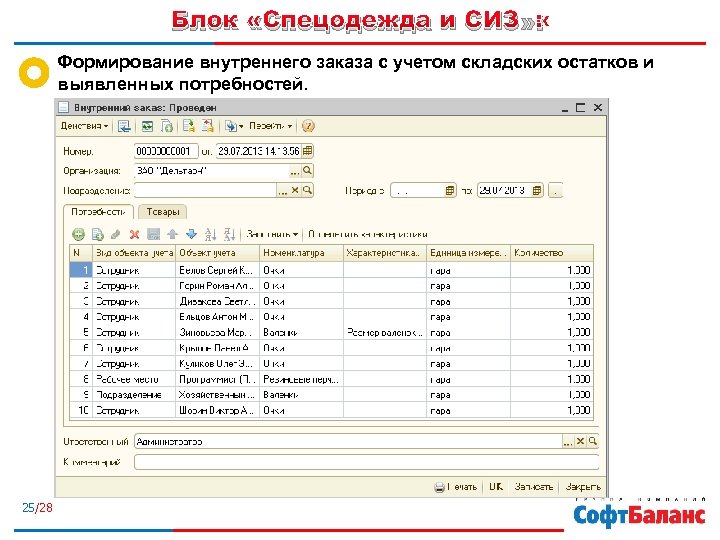Screen dimensions: 720x540
Task: Select the row with Шорин Виктор
Action: pos(331,411)
